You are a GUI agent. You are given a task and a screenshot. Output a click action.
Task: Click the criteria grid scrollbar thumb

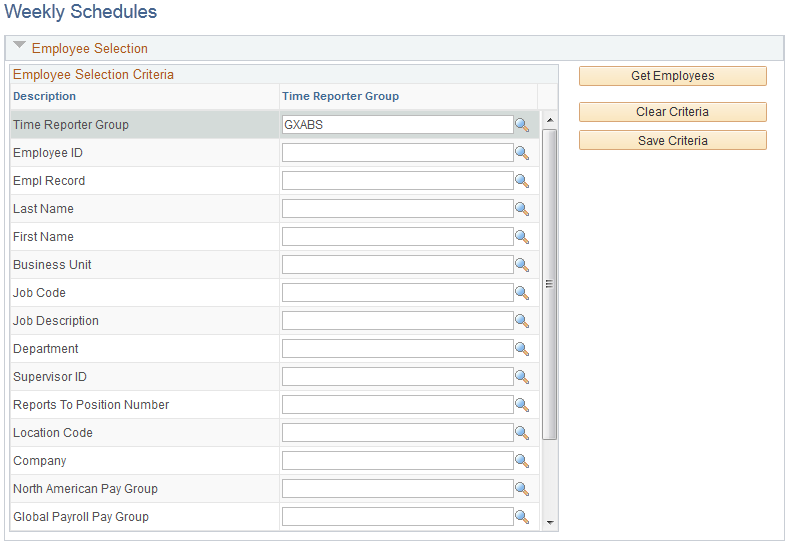tap(550, 284)
